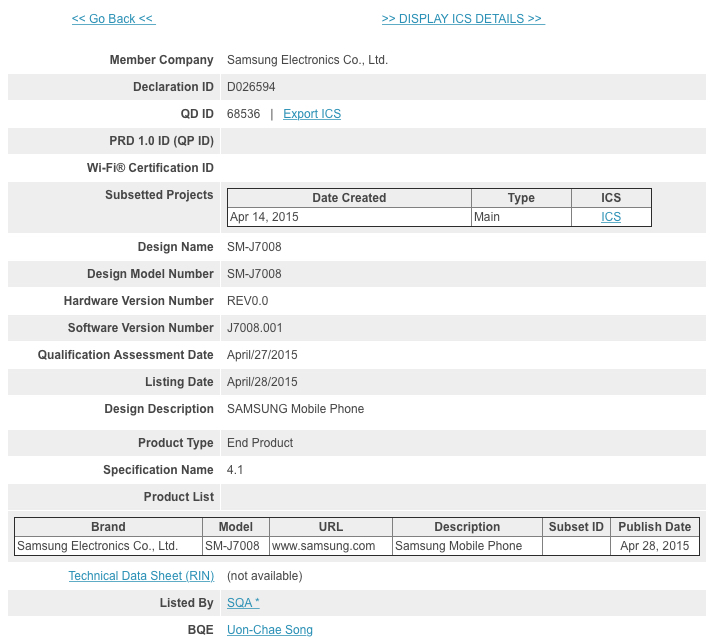Open the 'Uon-Chae Song' BQE link
Screen dimensions: 710x644
point(270,630)
